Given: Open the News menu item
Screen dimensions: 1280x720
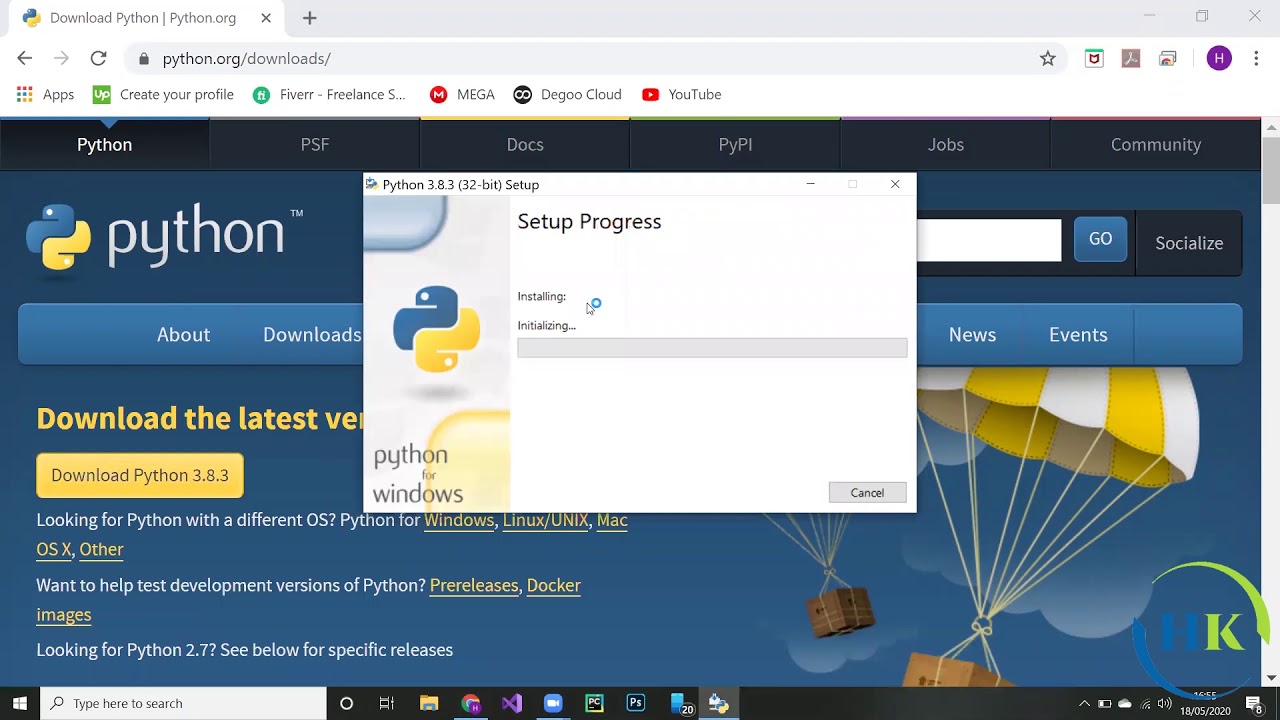Looking at the screenshot, I should 972,335.
